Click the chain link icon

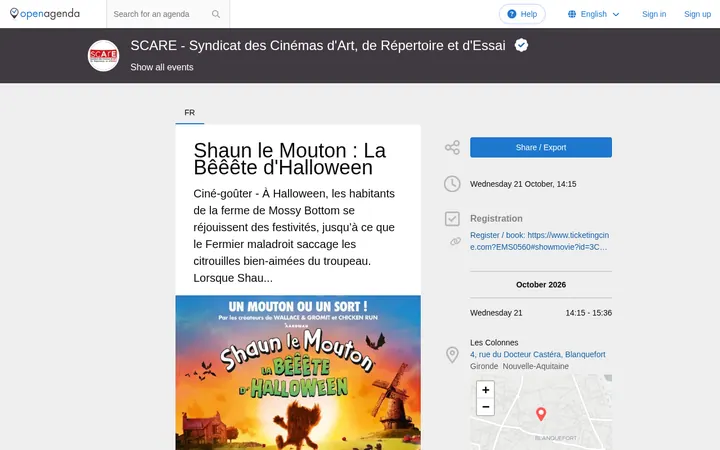455,241
